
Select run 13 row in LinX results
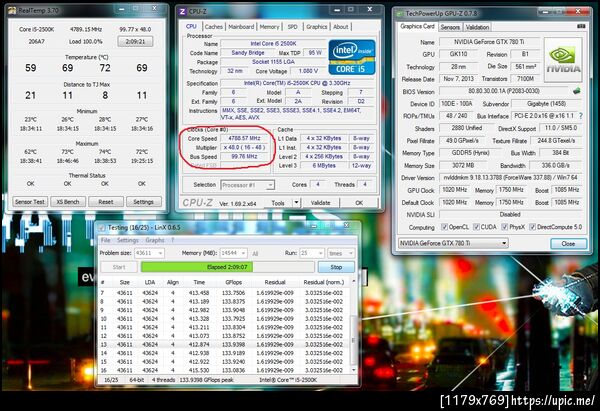[224, 344]
